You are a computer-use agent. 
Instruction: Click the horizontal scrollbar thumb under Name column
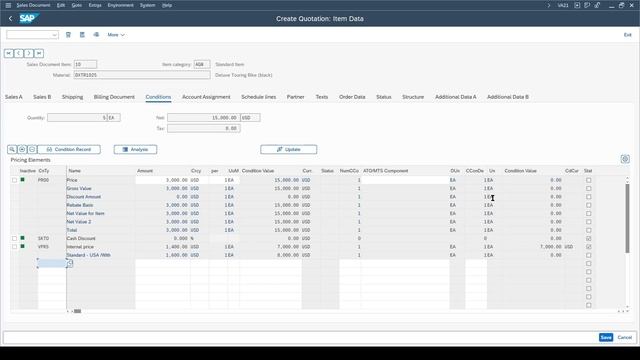[x=77, y=311]
